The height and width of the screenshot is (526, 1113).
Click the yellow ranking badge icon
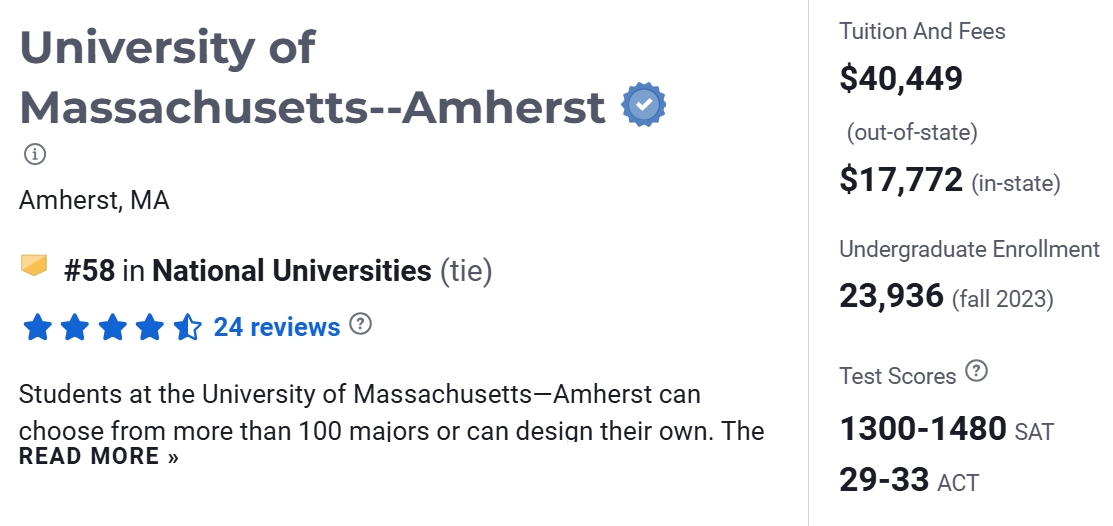click(x=35, y=266)
